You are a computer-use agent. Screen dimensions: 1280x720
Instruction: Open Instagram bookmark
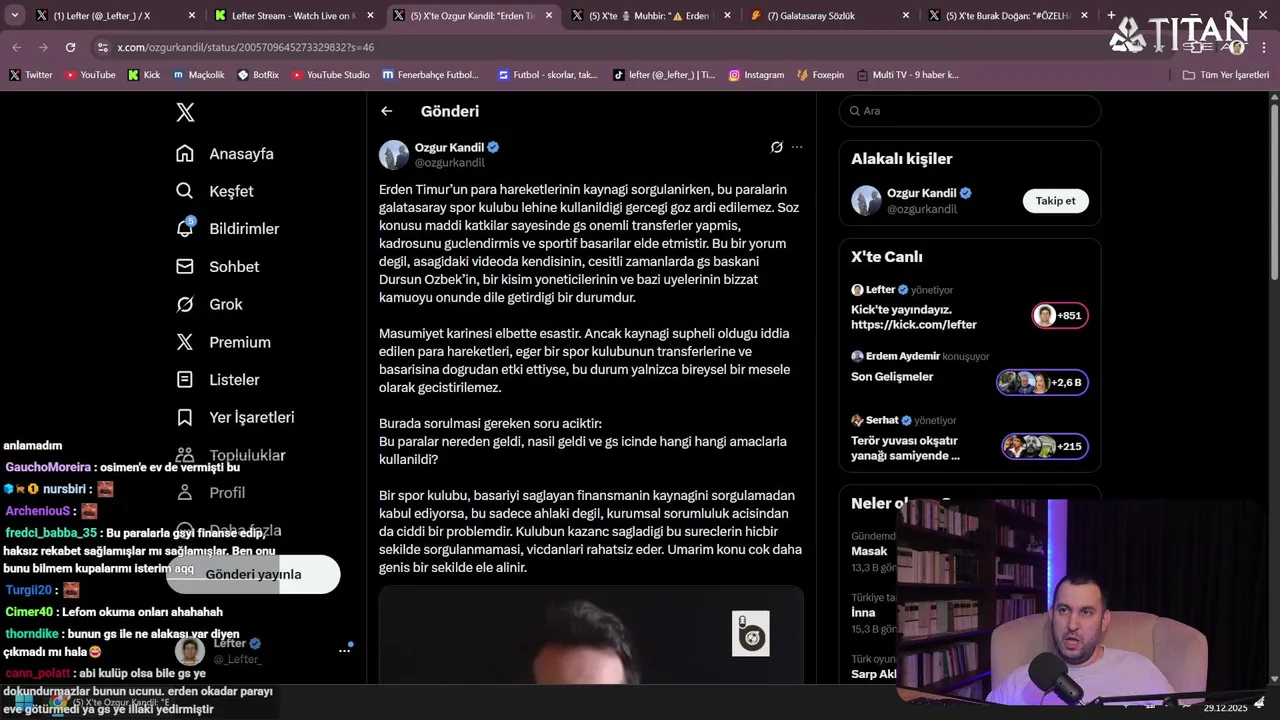[756, 75]
